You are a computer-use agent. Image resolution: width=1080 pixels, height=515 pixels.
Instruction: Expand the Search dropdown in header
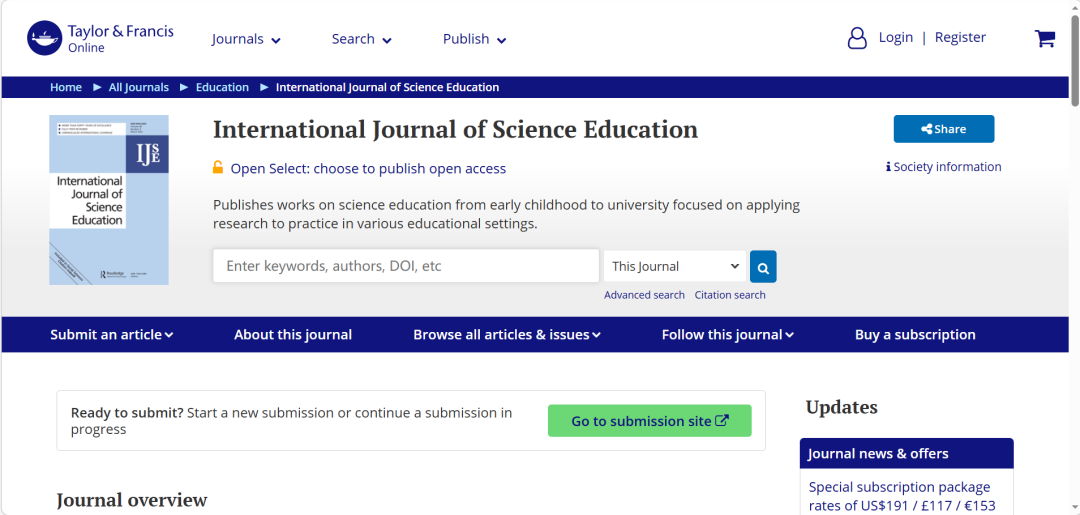[361, 39]
